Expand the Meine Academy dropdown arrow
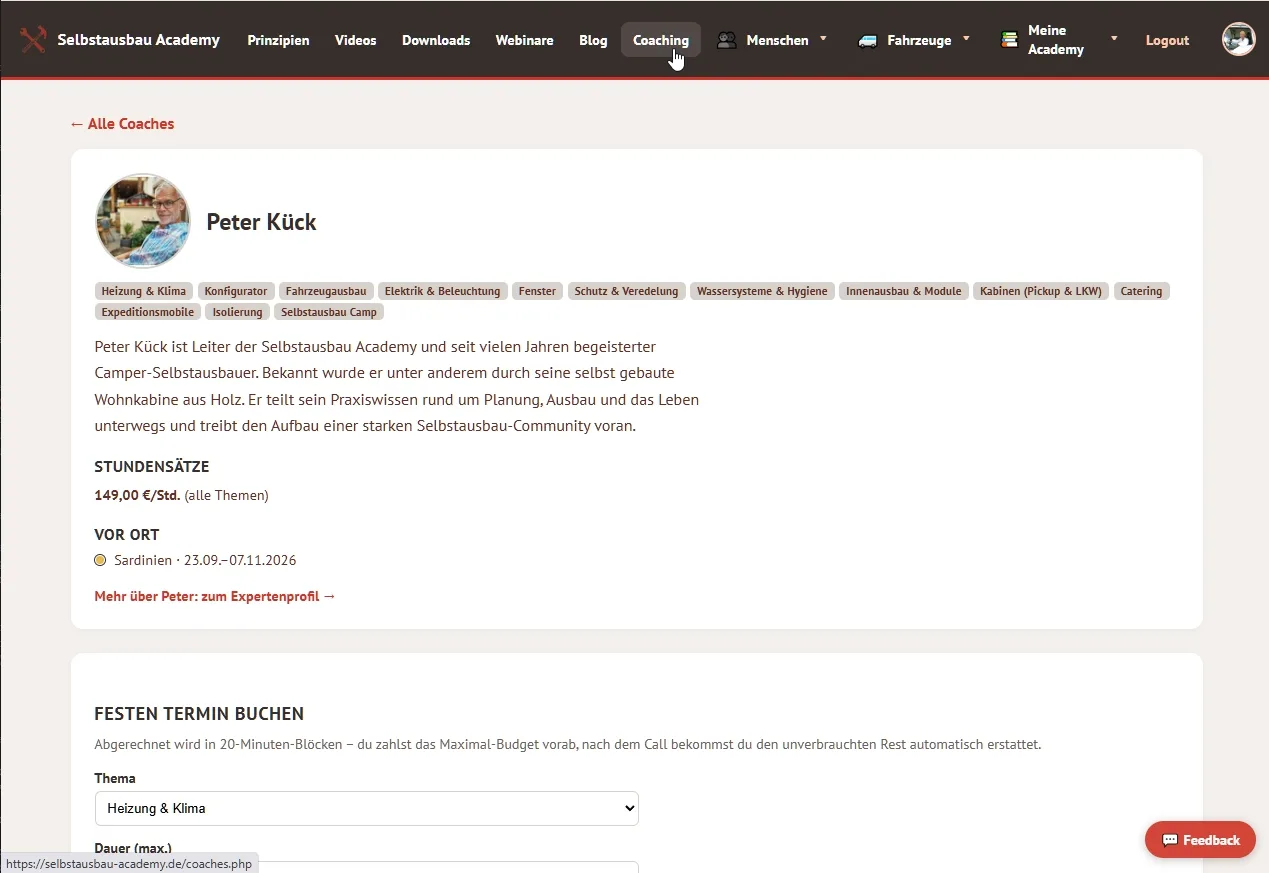The width and height of the screenshot is (1269, 873). tap(1114, 38)
